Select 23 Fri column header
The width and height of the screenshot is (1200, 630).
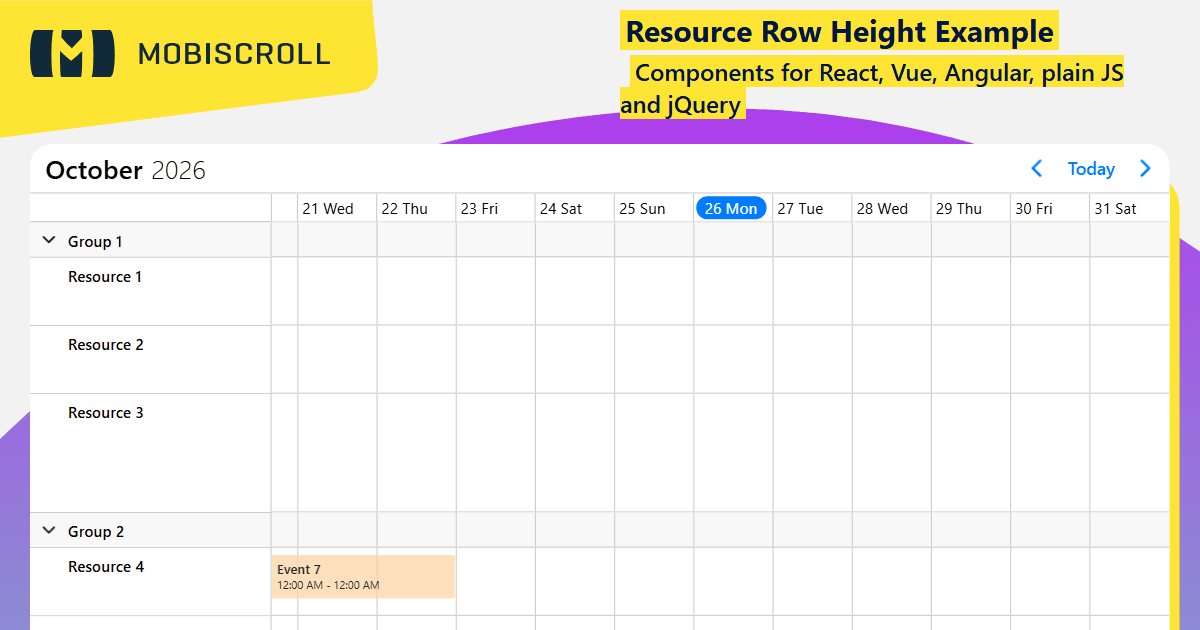[x=495, y=208]
